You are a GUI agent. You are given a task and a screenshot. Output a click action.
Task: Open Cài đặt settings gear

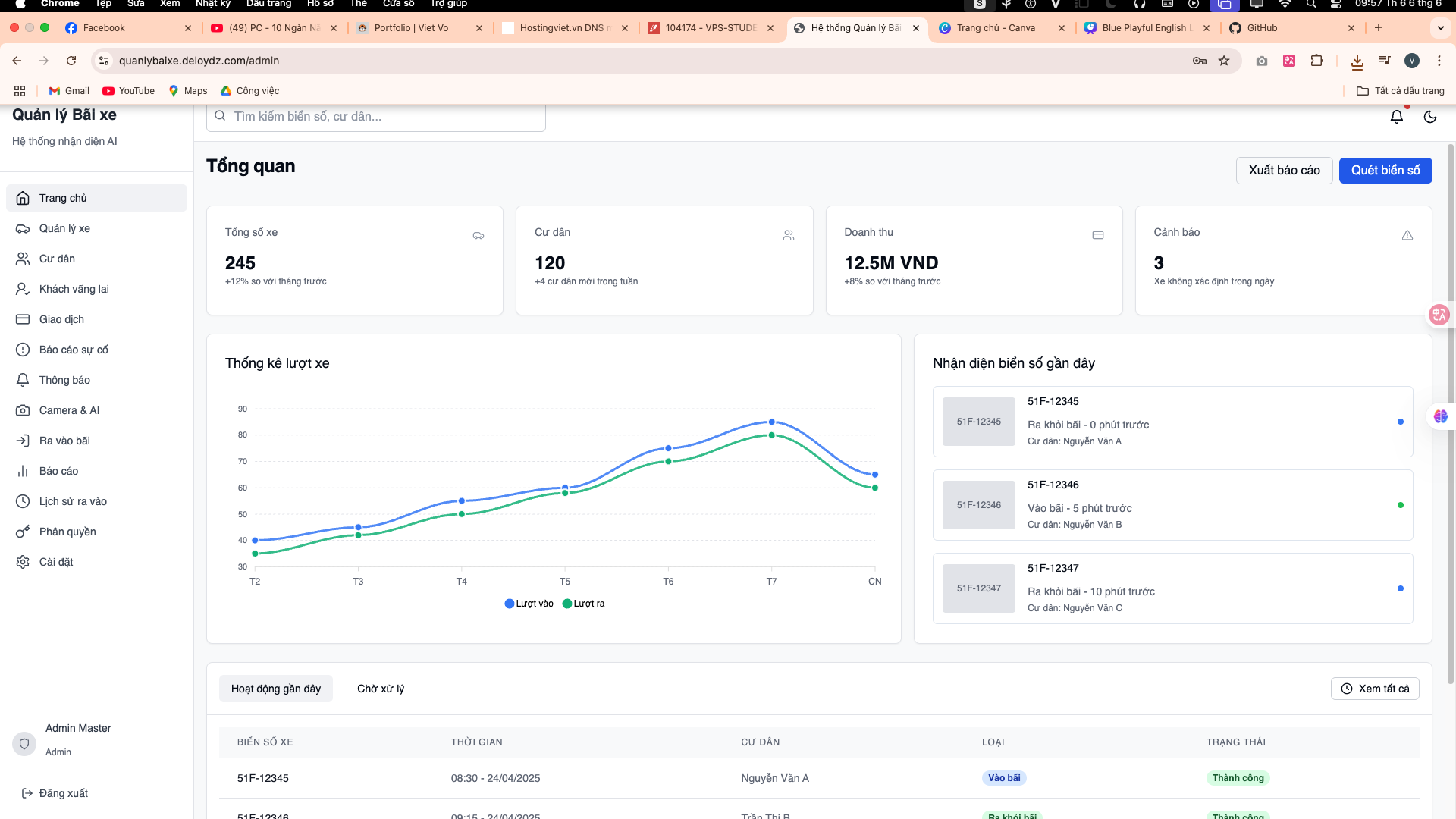[x=23, y=562]
